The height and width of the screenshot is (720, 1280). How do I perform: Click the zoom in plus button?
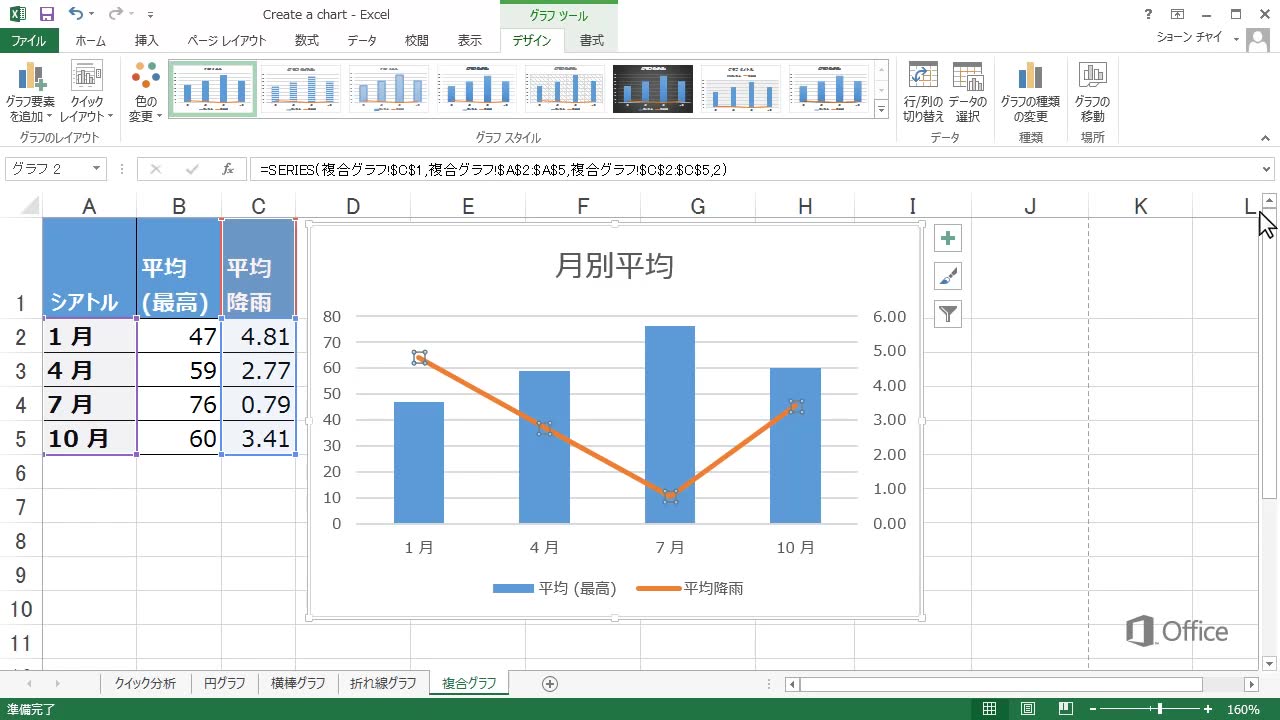[1208, 709]
